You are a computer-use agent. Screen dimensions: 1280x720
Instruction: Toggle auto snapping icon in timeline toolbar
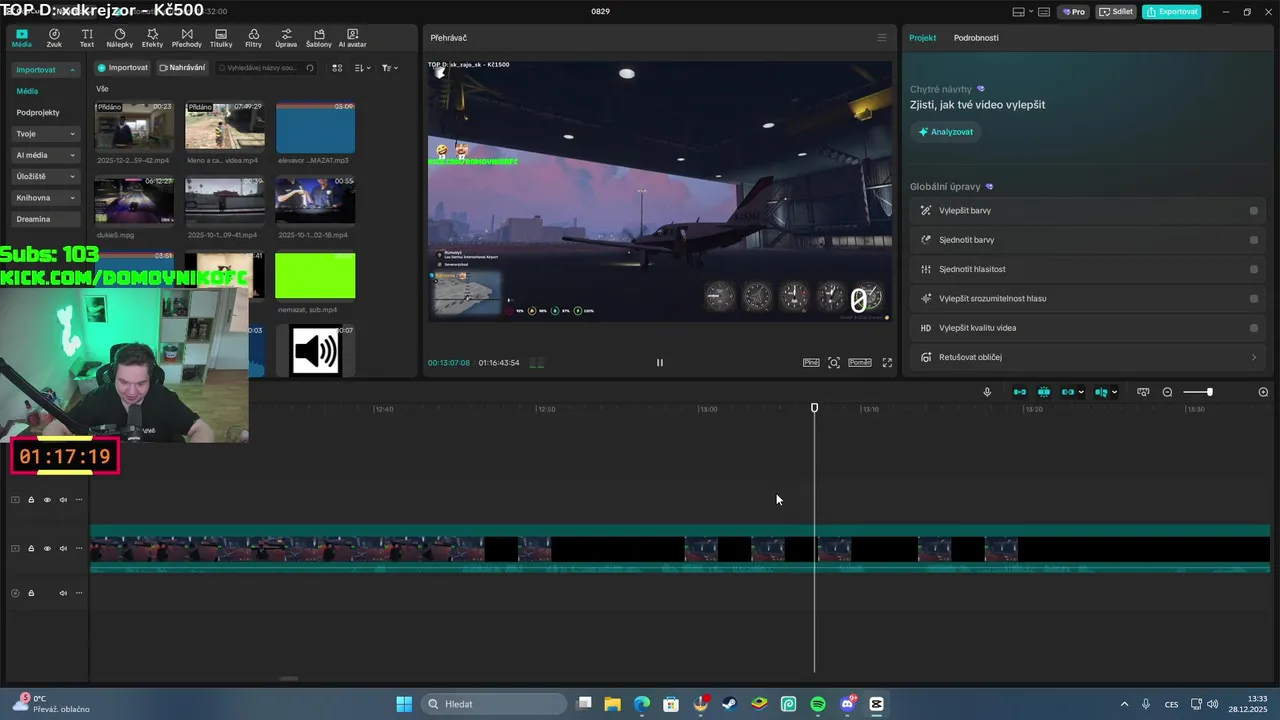click(1044, 392)
